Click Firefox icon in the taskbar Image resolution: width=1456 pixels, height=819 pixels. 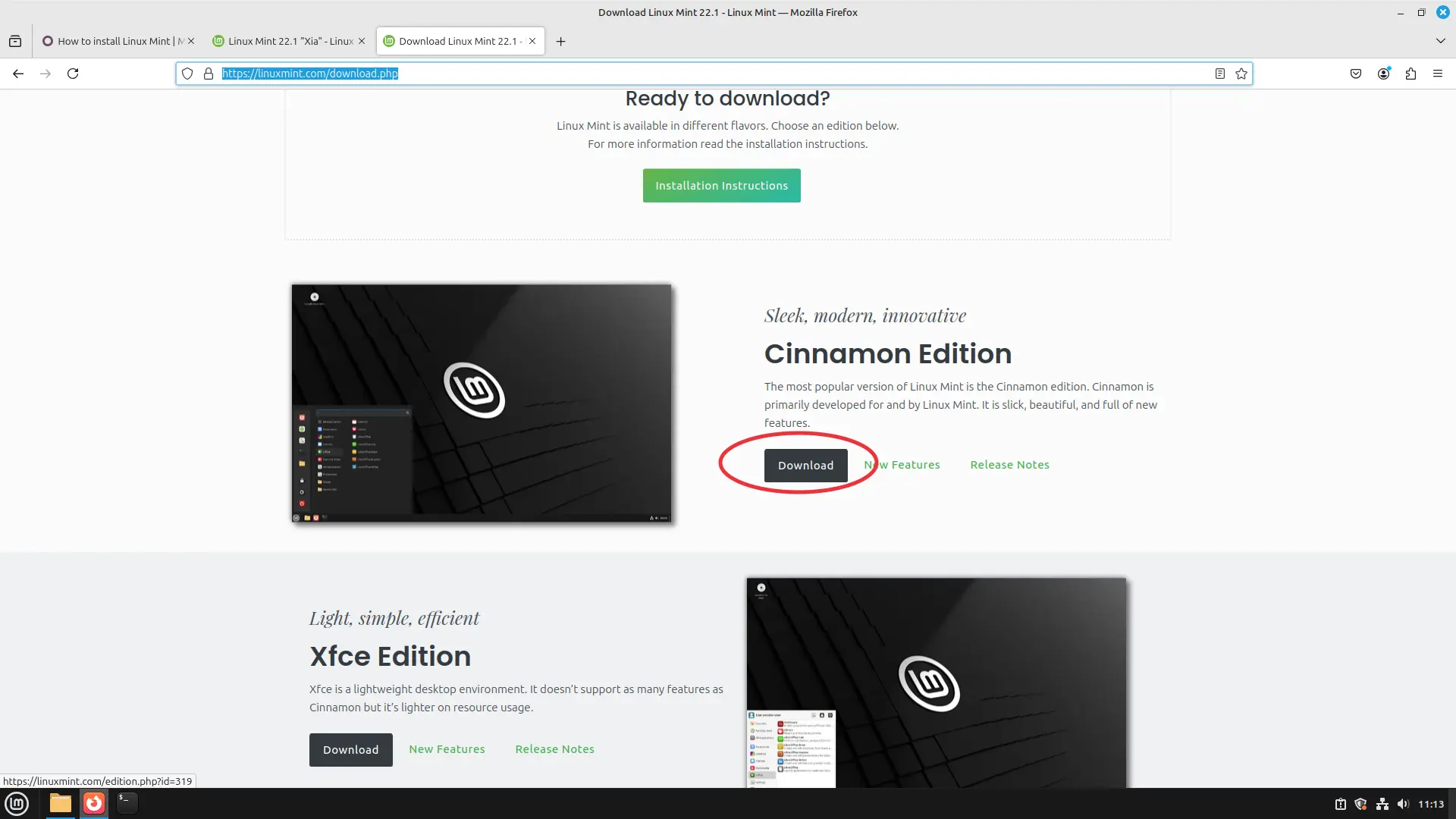click(x=94, y=804)
